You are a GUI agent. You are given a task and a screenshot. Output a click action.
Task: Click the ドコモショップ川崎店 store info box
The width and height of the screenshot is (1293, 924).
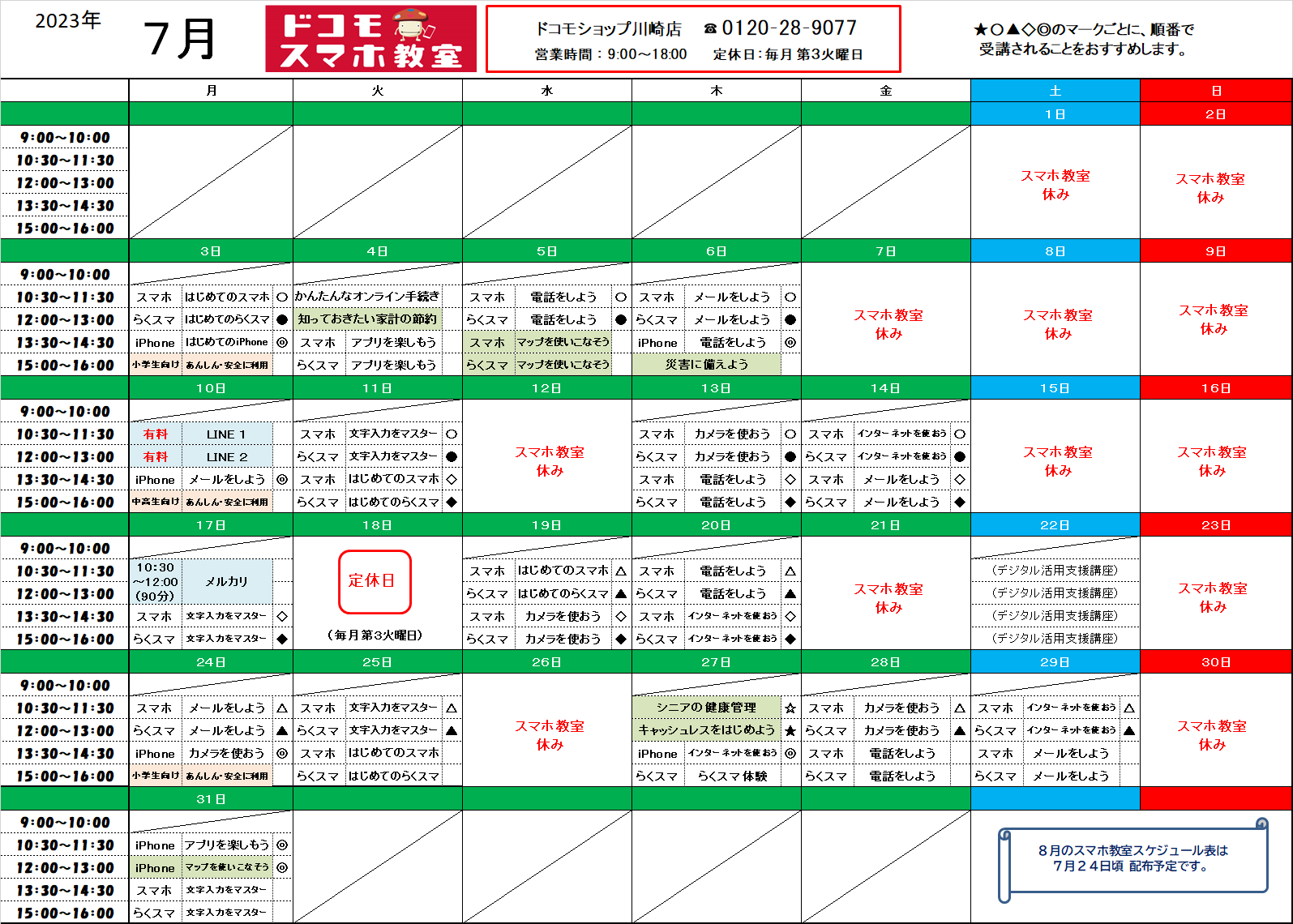[693, 40]
